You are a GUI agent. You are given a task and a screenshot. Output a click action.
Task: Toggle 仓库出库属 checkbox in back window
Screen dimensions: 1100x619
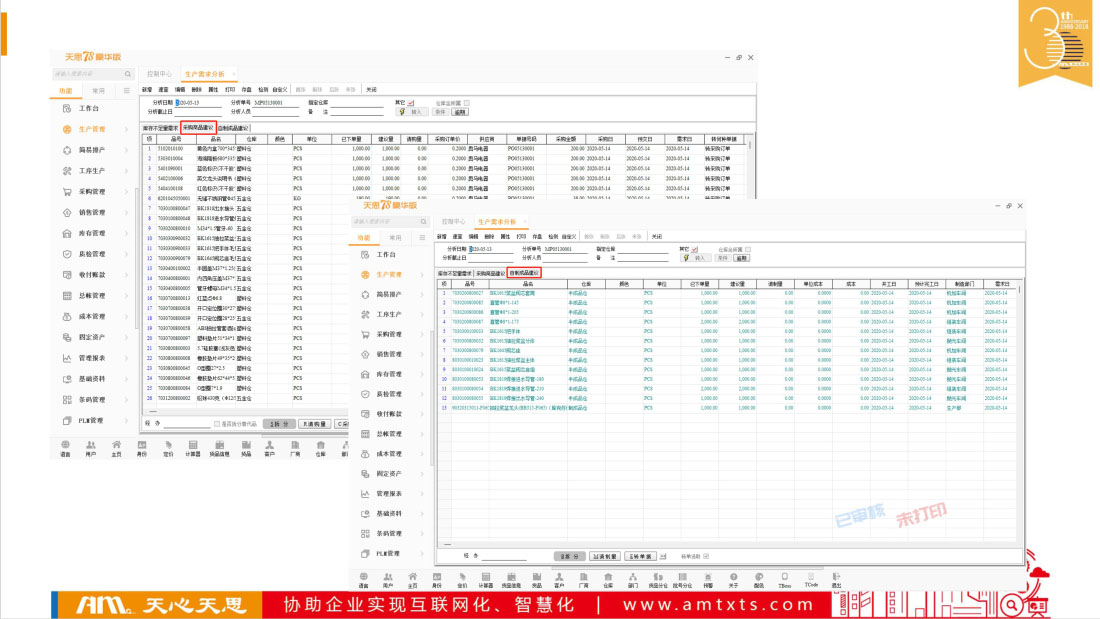point(466,103)
